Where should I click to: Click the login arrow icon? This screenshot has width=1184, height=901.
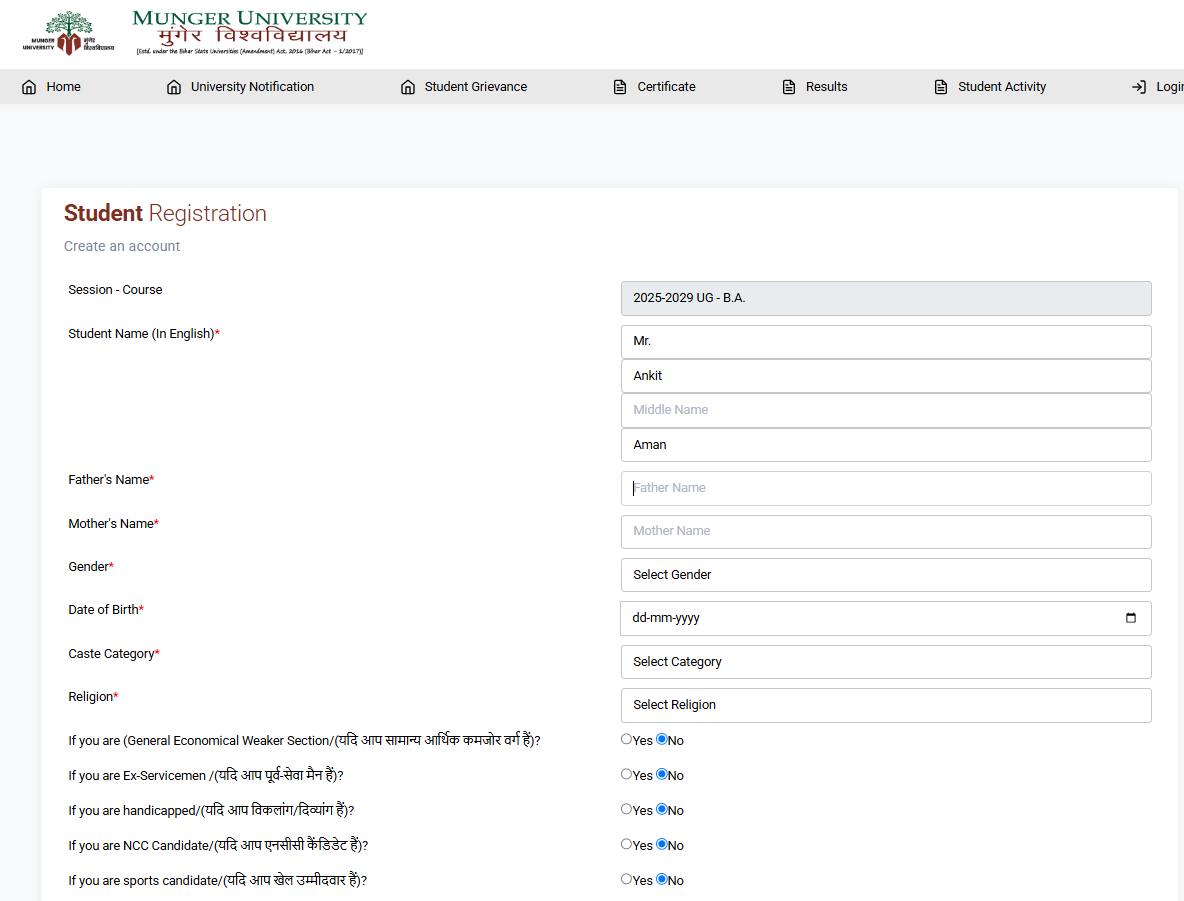click(x=1138, y=87)
